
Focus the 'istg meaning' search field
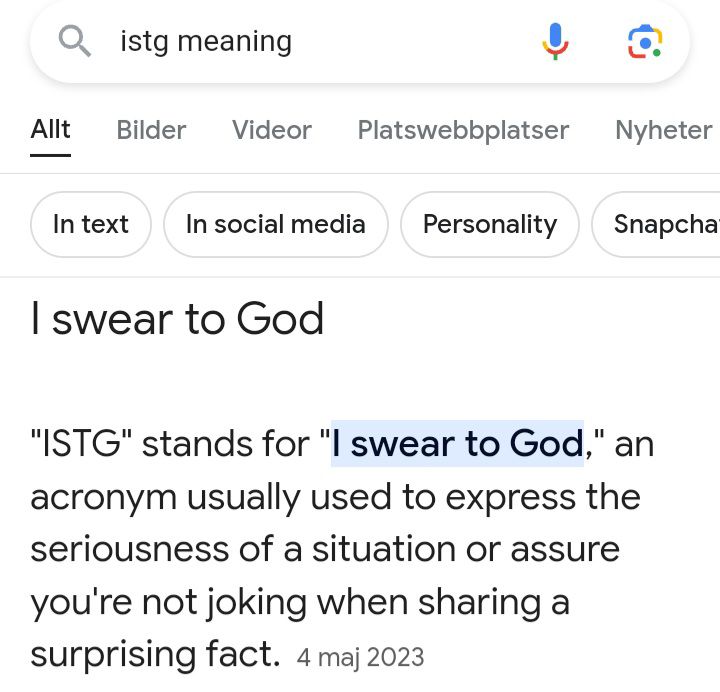tap(300, 41)
